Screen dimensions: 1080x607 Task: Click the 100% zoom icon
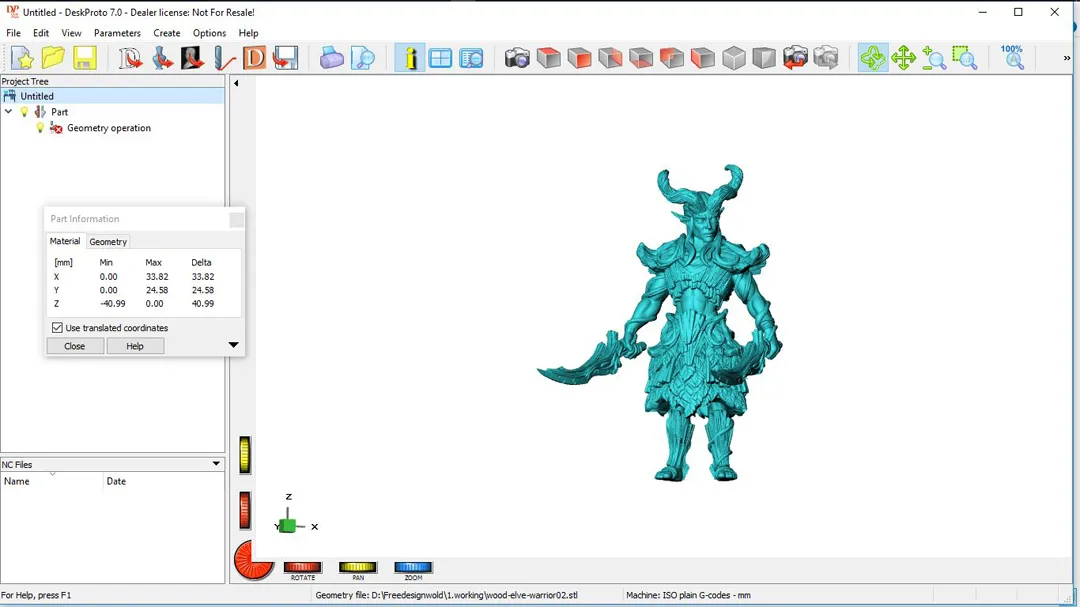[x=1012, y=58]
